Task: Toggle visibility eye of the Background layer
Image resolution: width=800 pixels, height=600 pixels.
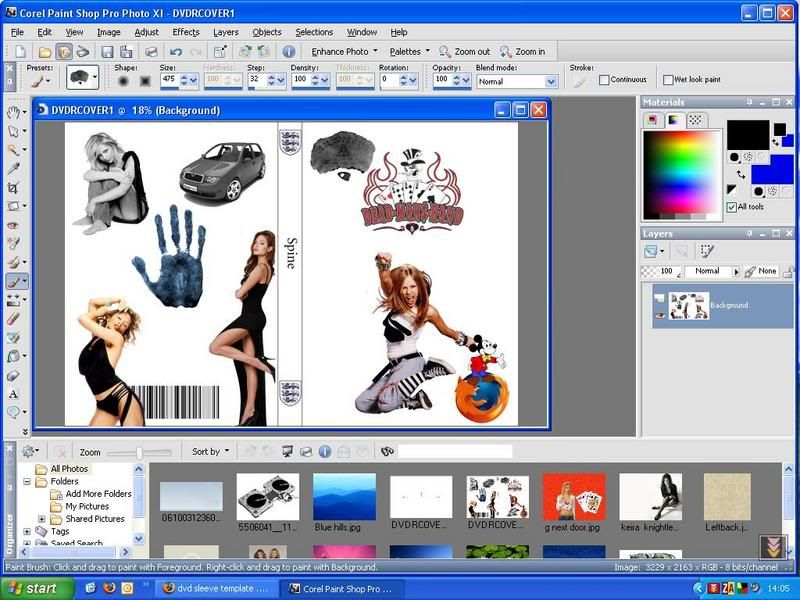Action: (660, 315)
